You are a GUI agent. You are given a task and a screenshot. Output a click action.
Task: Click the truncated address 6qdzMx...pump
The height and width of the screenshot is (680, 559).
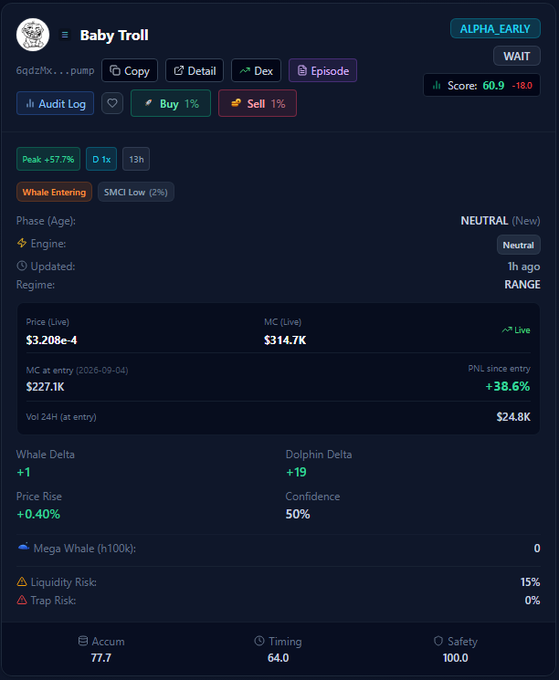(x=55, y=70)
